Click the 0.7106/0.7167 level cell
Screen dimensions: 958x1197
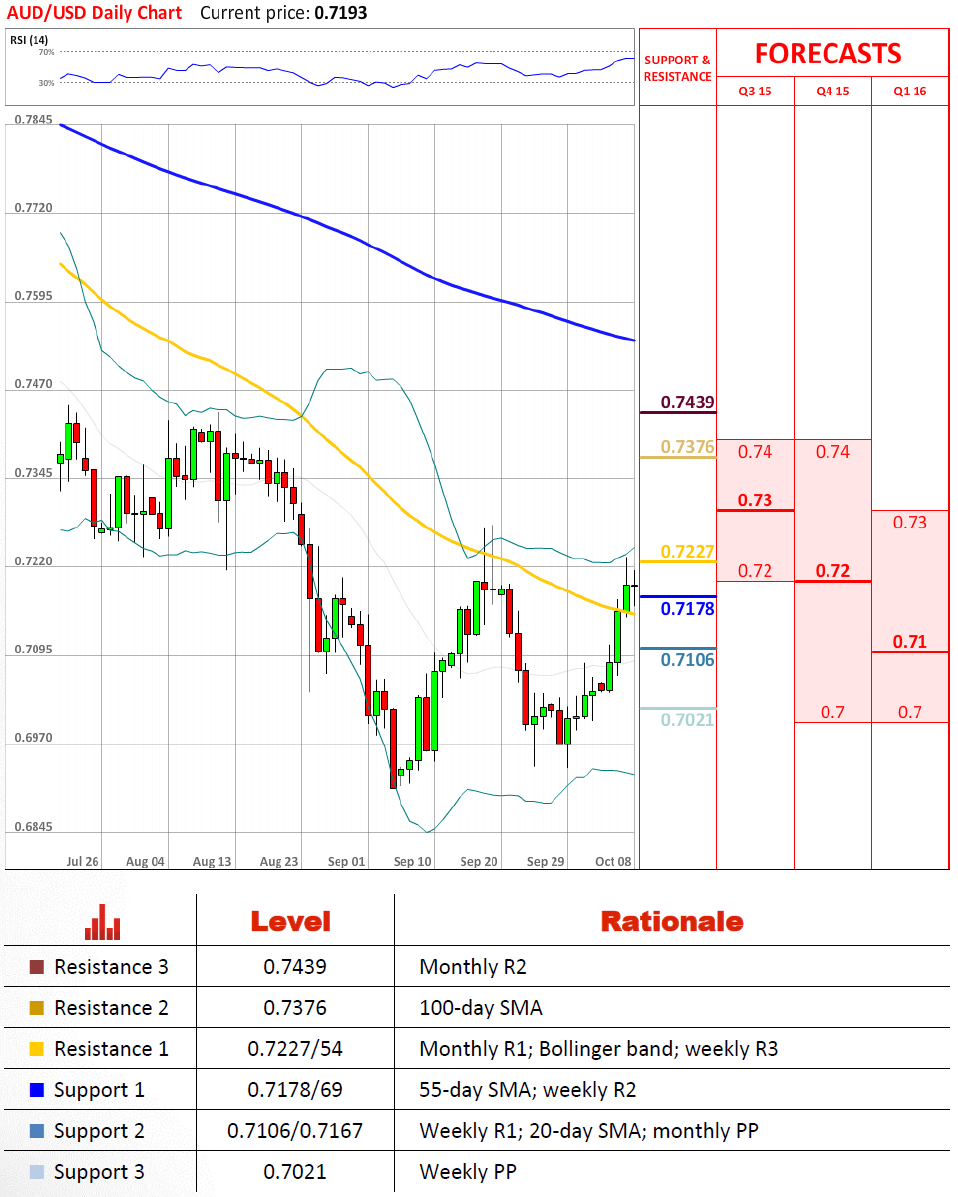coord(295,1131)
